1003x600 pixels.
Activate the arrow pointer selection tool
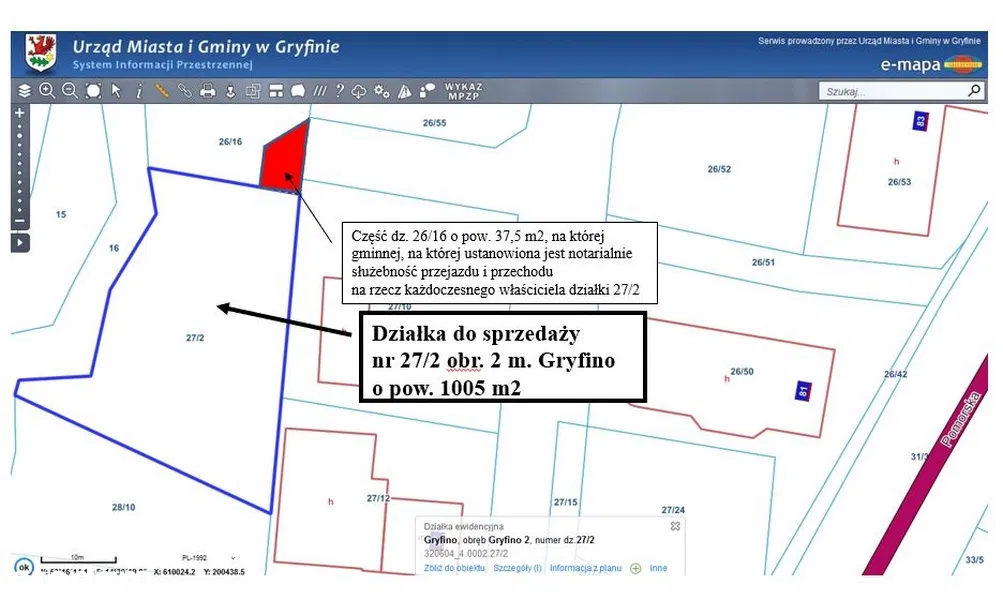tap(116, 91)
